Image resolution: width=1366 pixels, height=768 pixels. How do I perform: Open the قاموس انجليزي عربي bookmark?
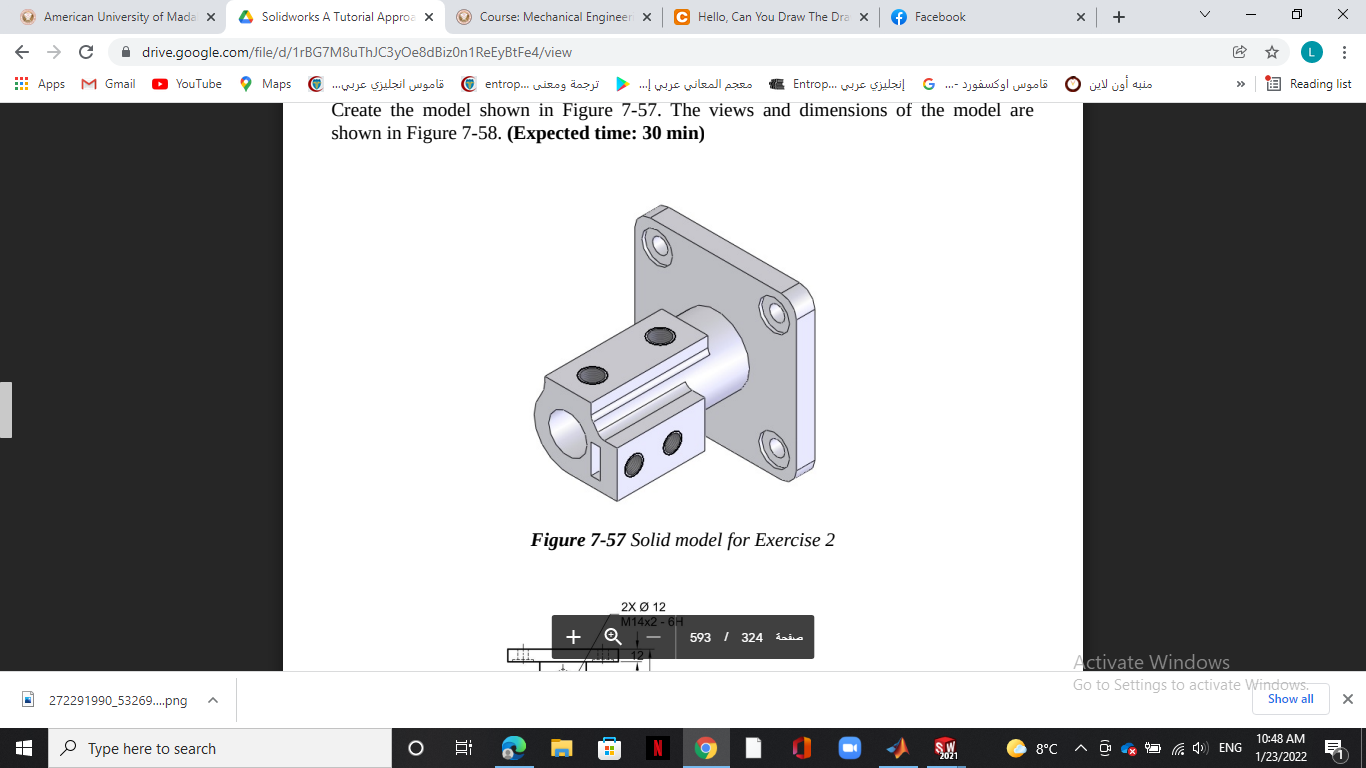coord(376,84)
